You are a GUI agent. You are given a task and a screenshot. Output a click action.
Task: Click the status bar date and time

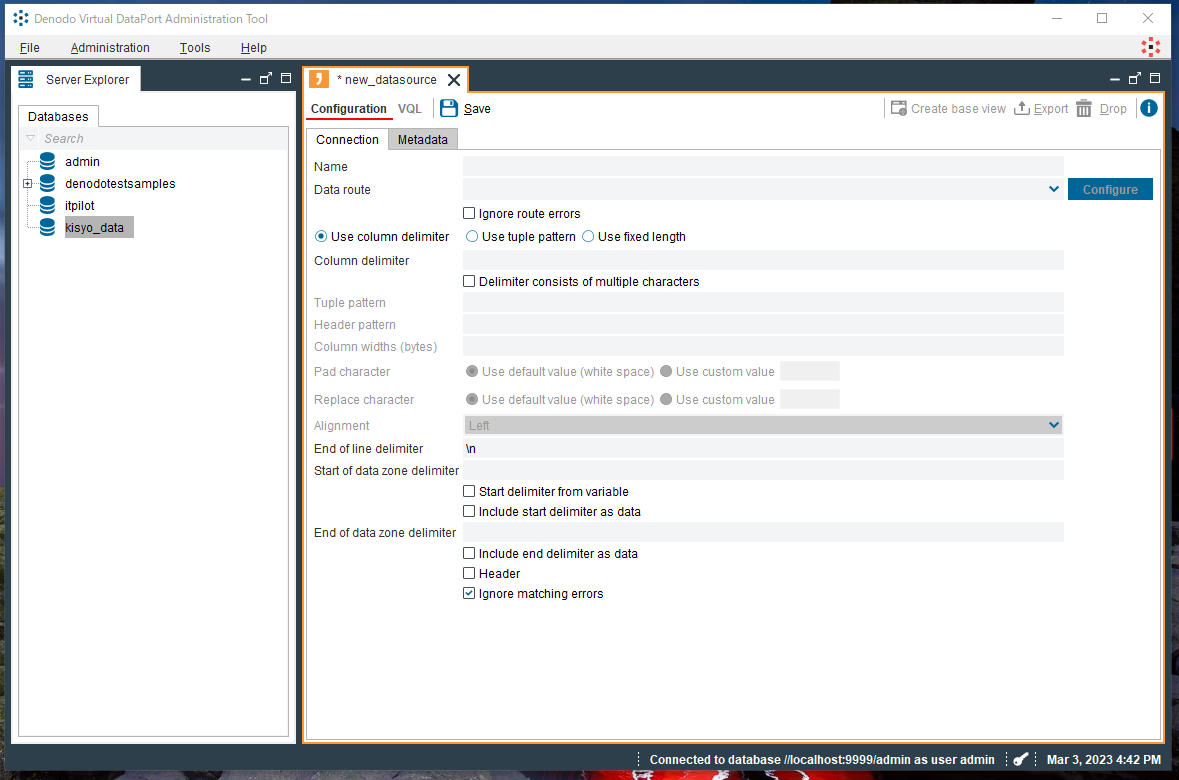(x=1103, y=760)
